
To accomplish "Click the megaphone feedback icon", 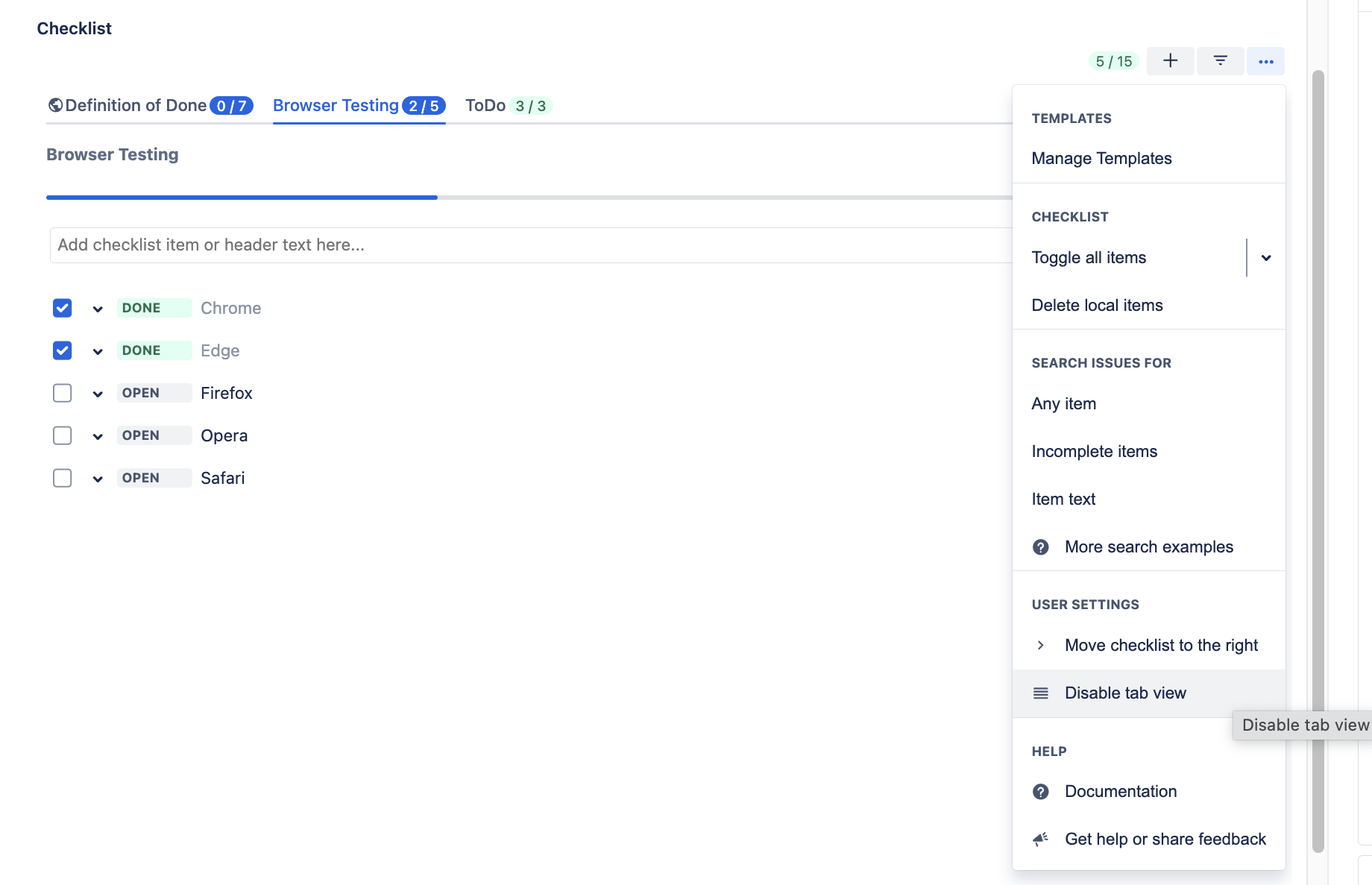I will click(x=1040, y=840).
